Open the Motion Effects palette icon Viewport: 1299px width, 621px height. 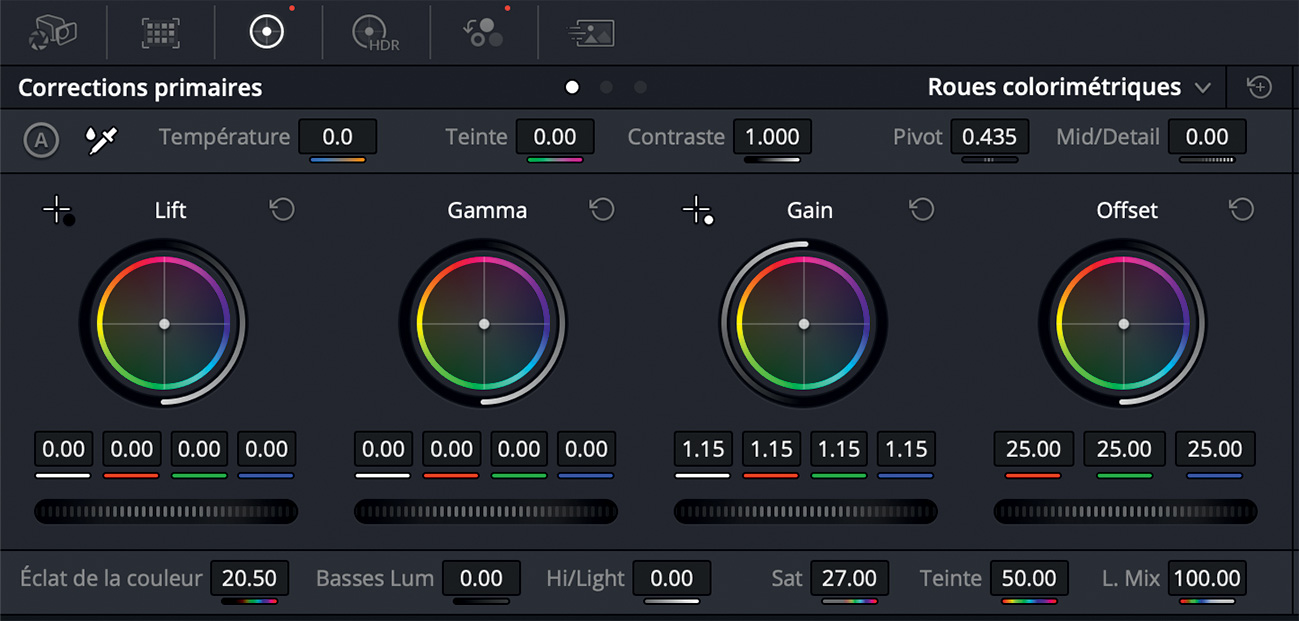[x=591, y=33]
